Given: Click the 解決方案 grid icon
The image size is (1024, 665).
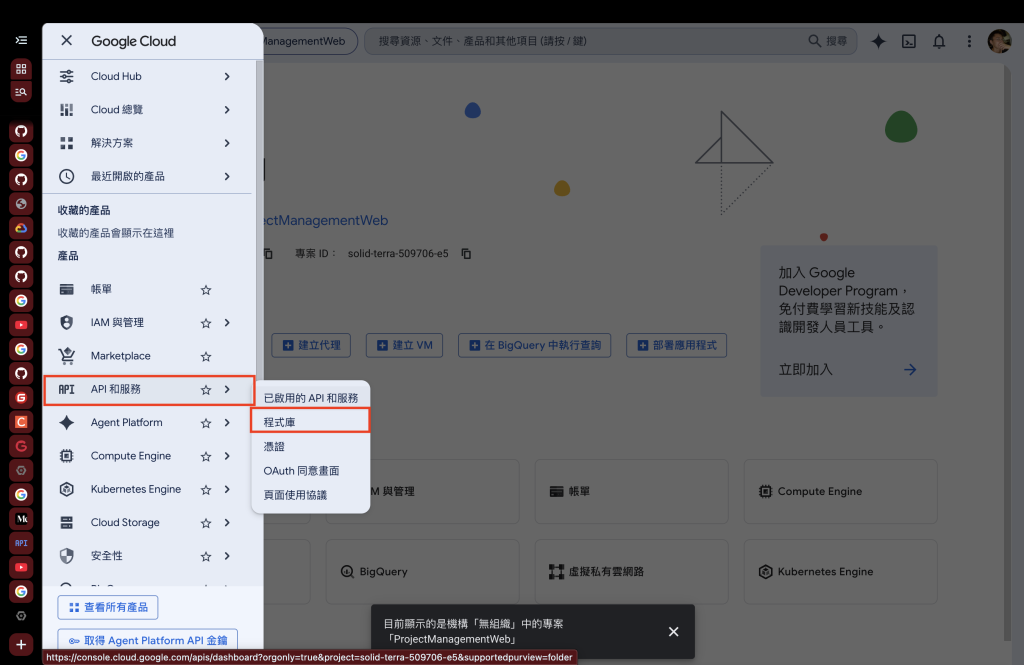Looking at the screenshot, I should (x=67, y=143).
